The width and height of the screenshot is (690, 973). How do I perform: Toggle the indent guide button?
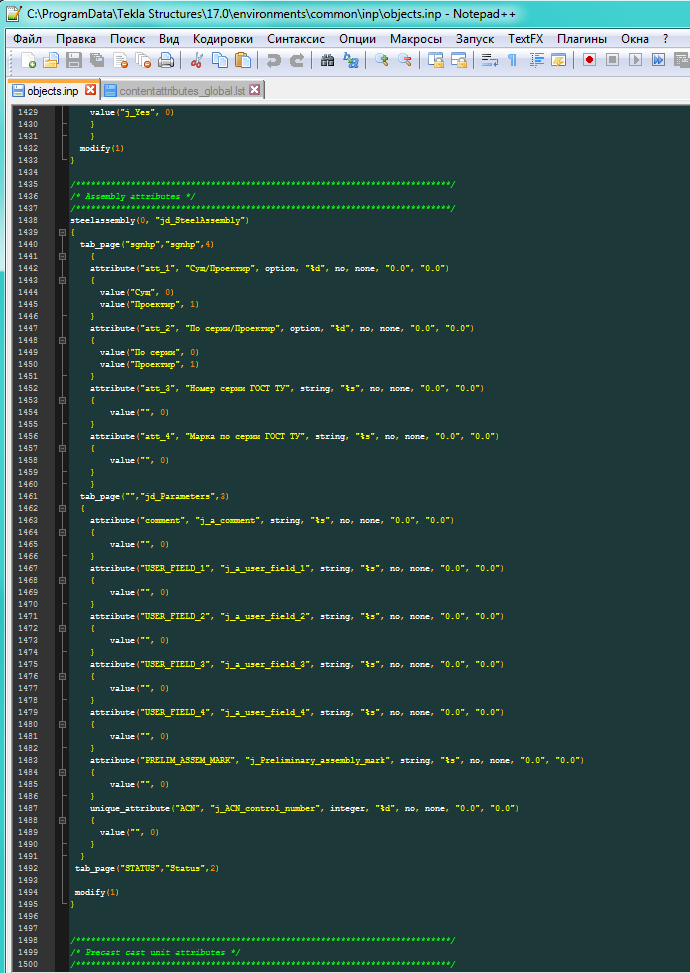536,61
